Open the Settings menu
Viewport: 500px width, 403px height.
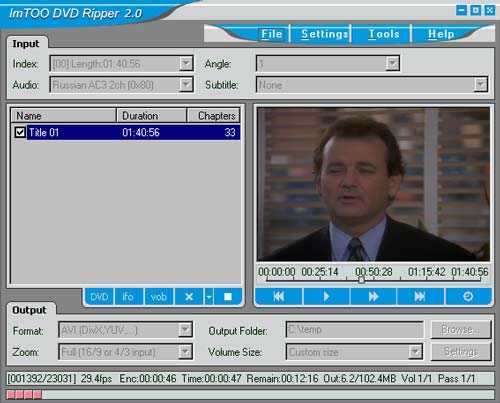[324, 34]
